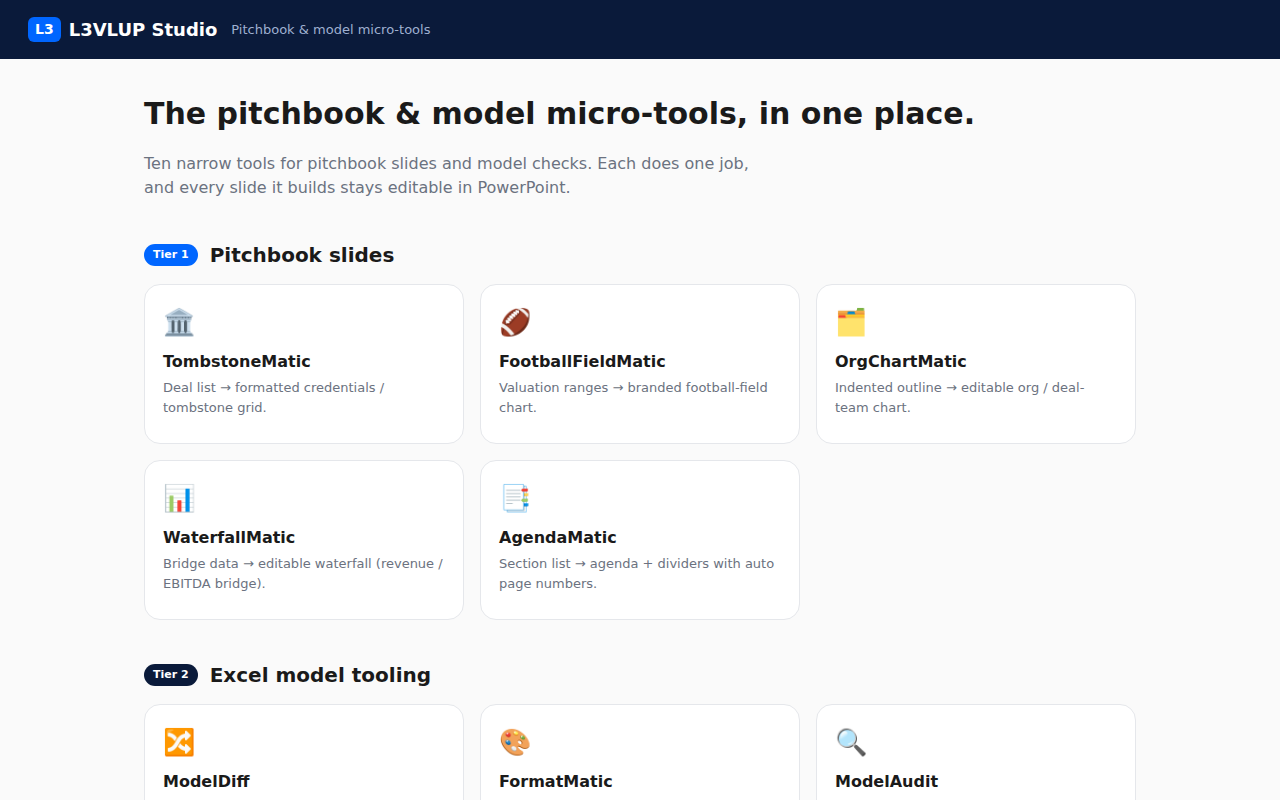Viewport: 1280px width, 800px height.
Task: Click the shuffle arrows icon for ModelDiff
Action: click(179, 742)
